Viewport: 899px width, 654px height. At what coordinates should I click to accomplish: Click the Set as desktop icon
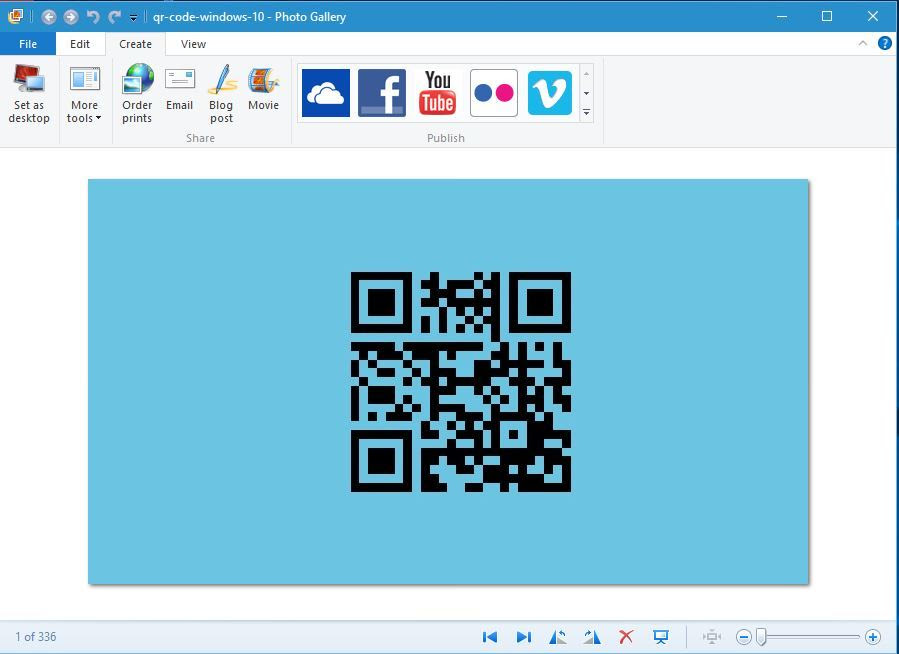click(29, 93)
